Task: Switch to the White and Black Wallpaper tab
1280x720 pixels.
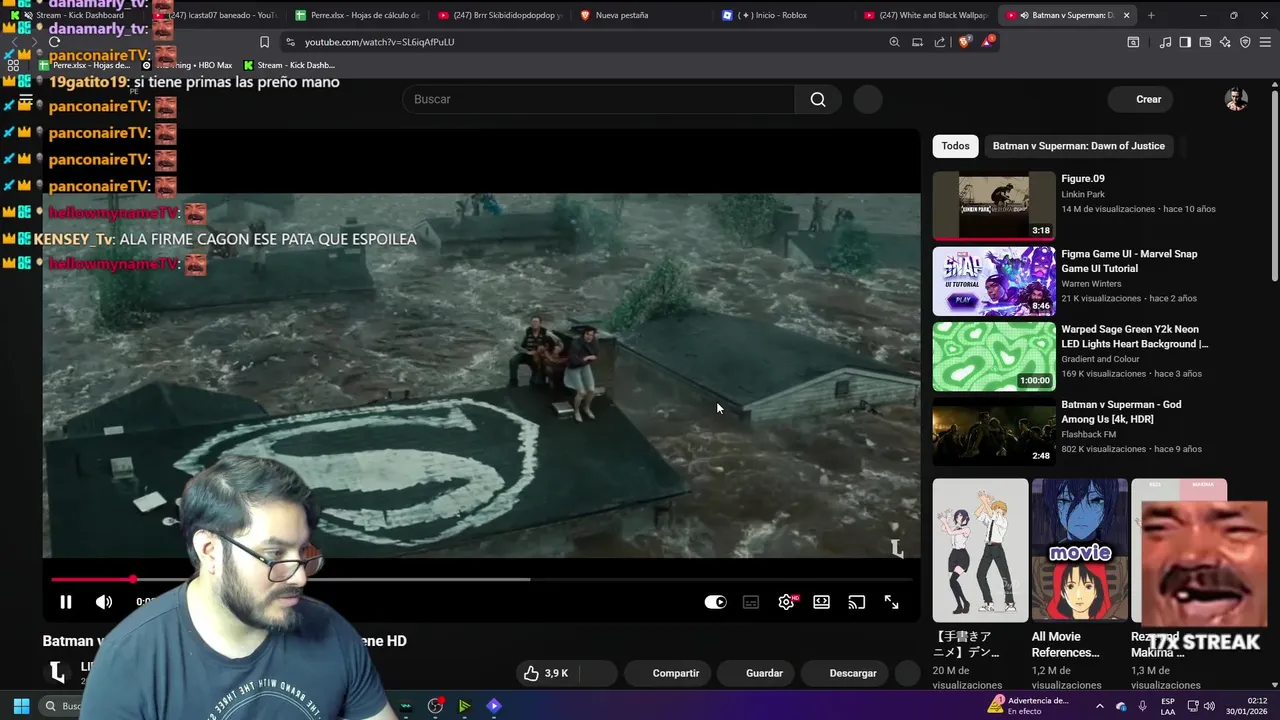Action: (925, 15)
